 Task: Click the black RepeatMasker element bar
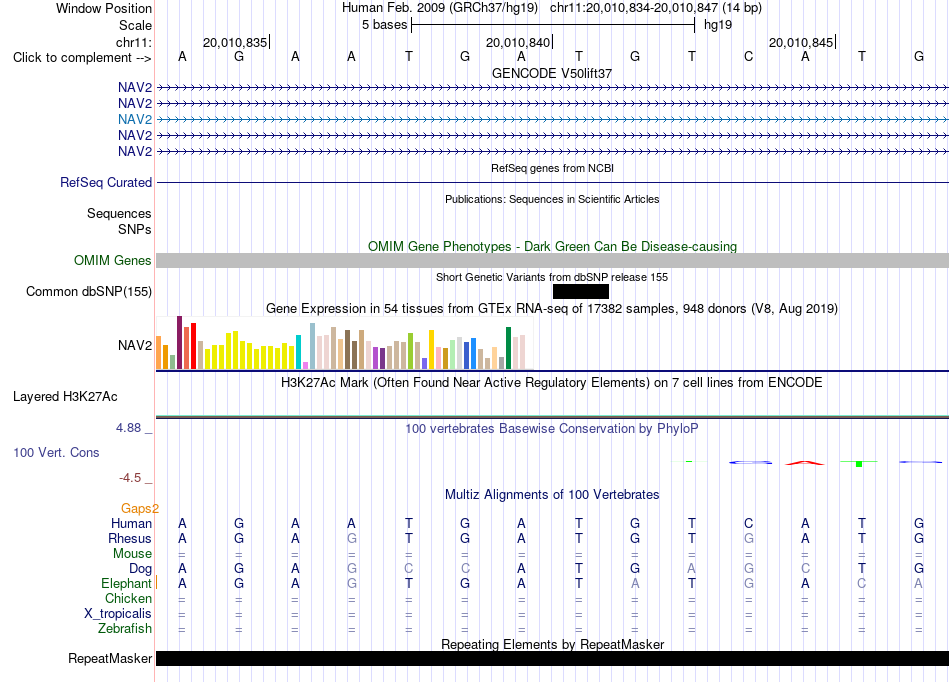[x=552, y=658]
